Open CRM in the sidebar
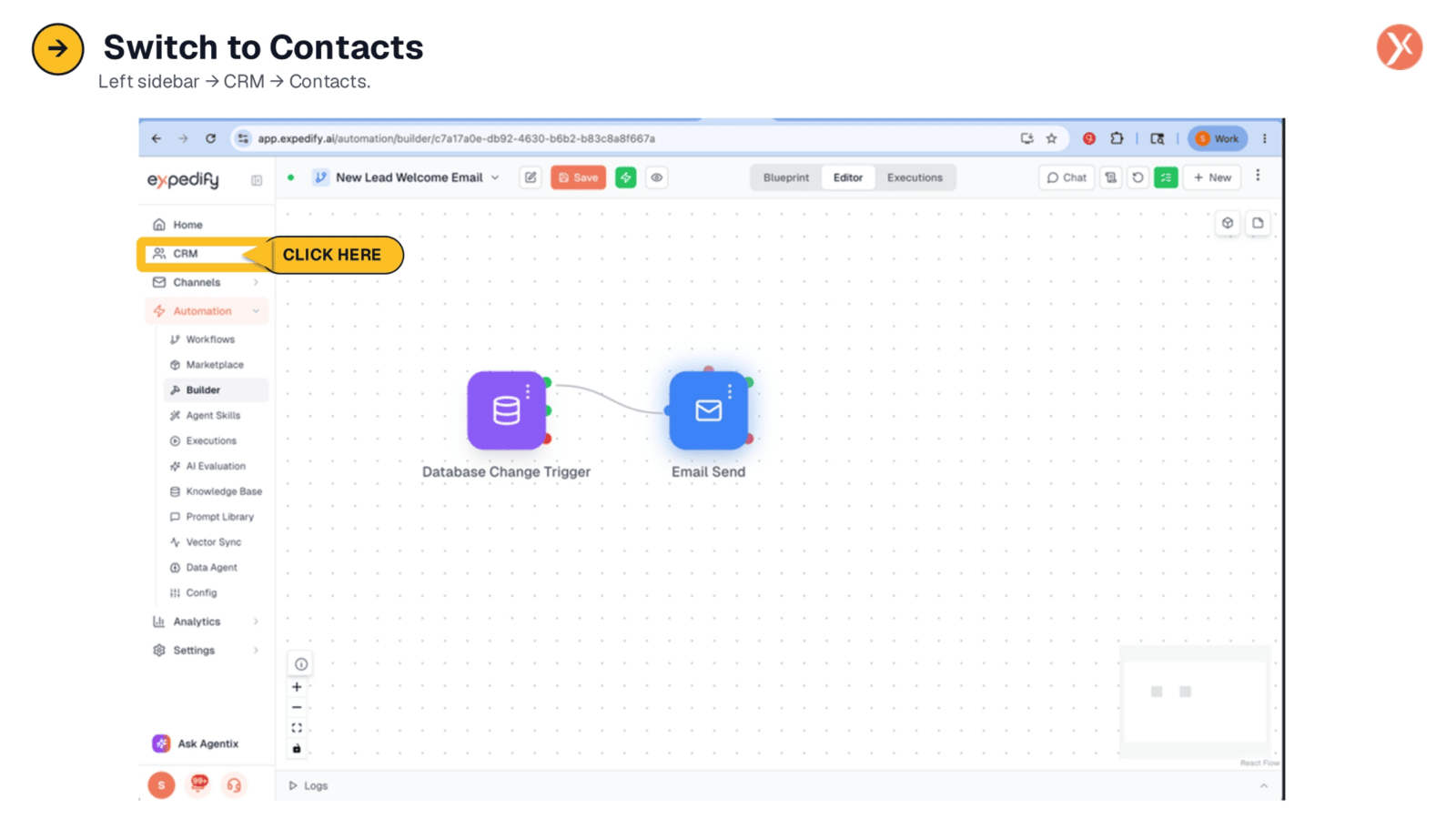The width and height of the screenshot is (1456, 819). click(206, 254)
